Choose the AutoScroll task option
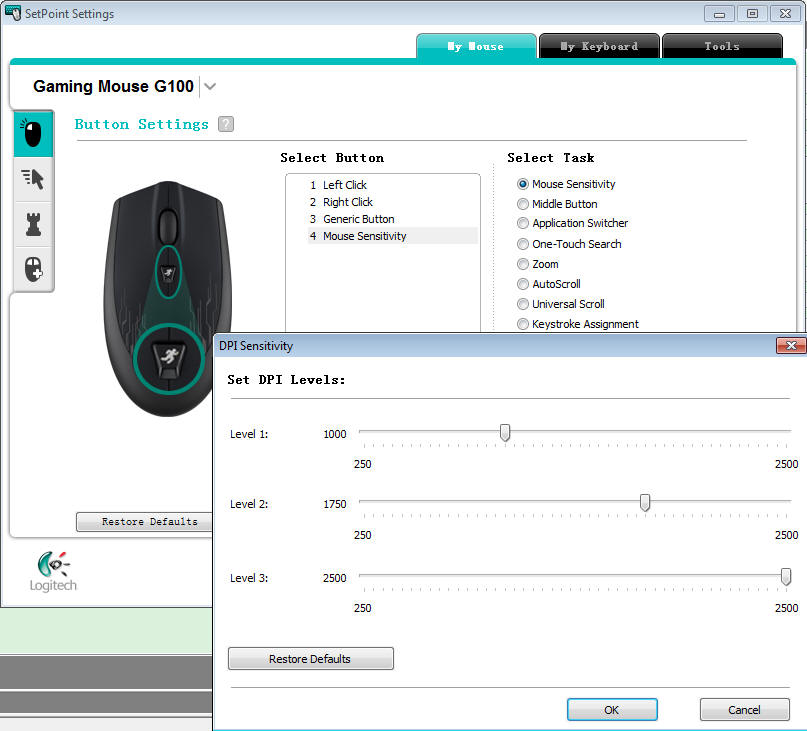 [523, 284]
